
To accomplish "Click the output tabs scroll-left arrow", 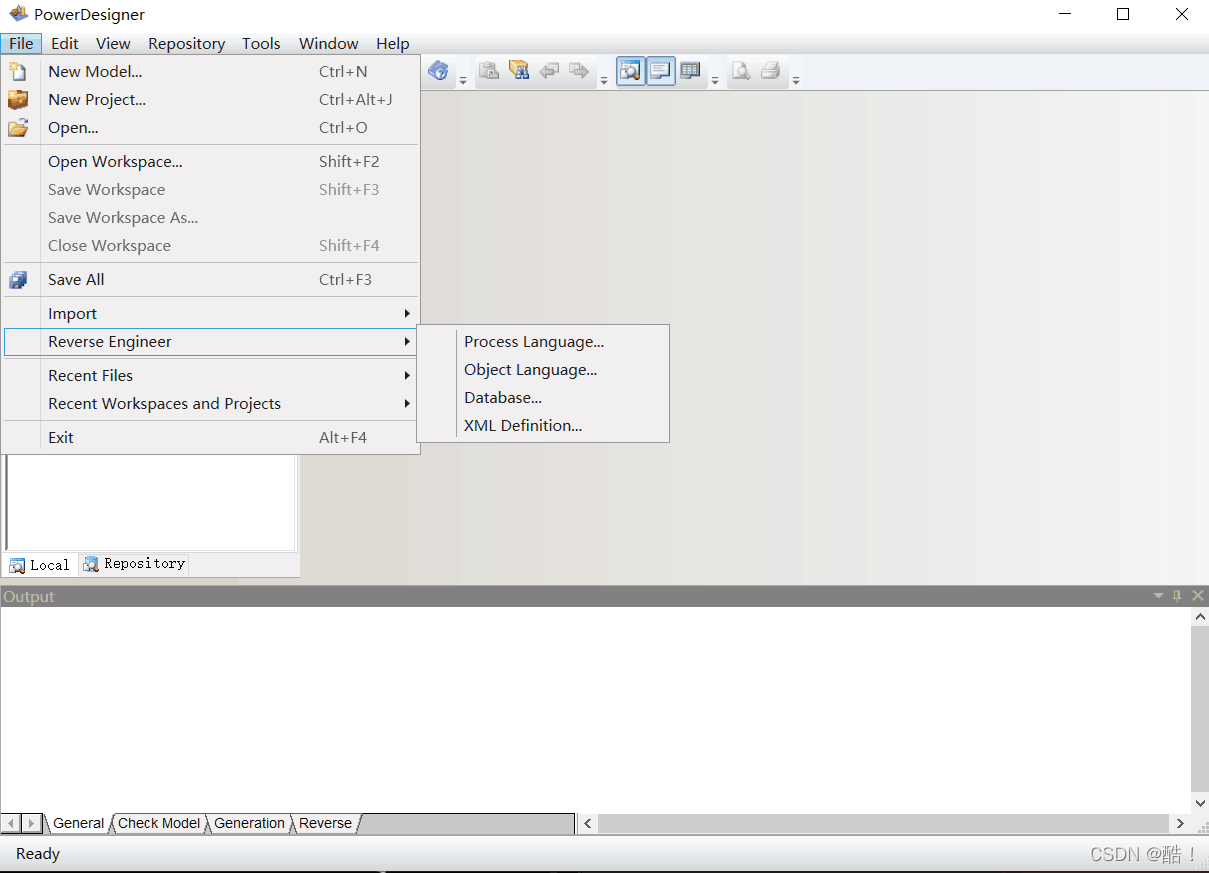I will pyautogui.click(x=12, y=823).
